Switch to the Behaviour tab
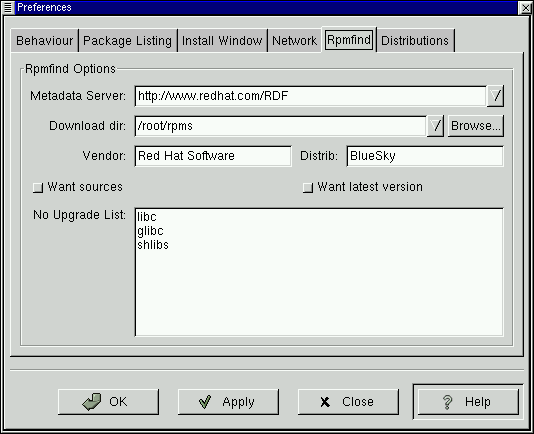534x434 pixels. (x=45, y=41)
